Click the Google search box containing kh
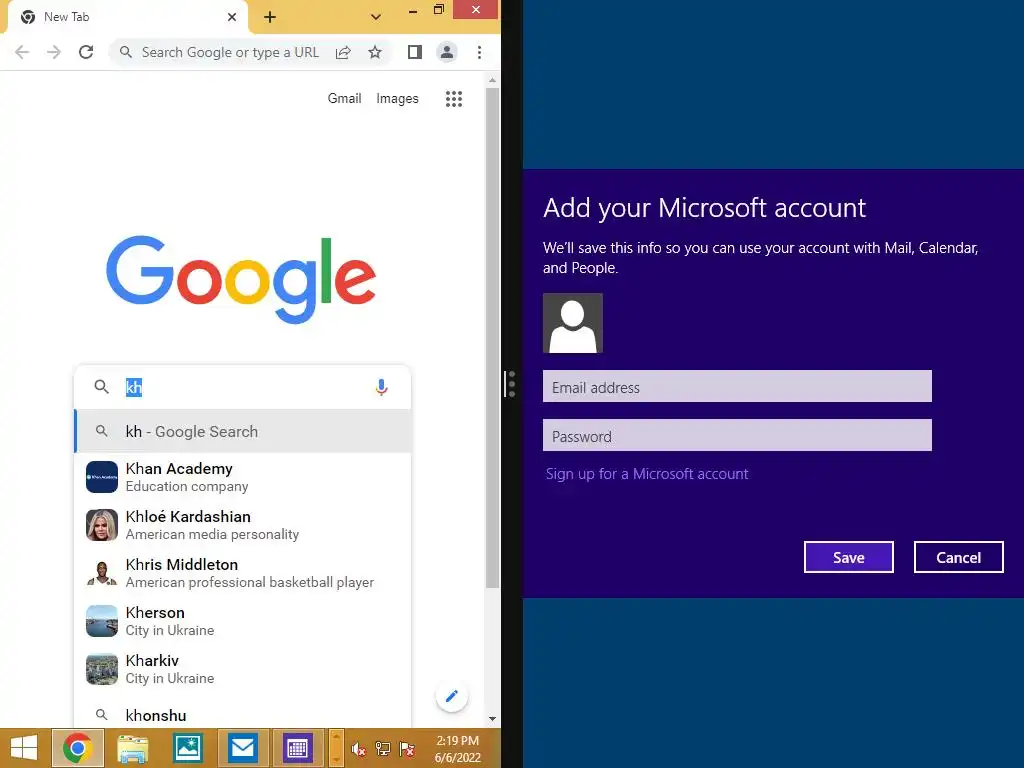 [x=243, y=387]
